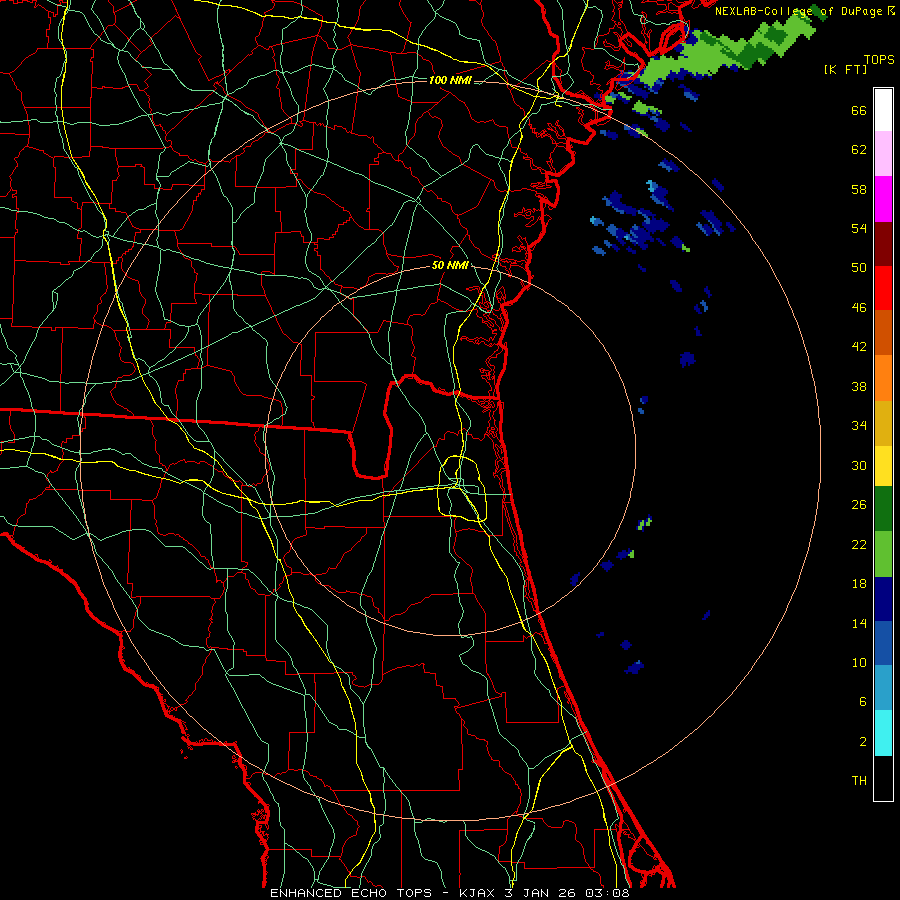900x900 pixels.
Task: Click the light pink legend swatch
Action: 883,153
